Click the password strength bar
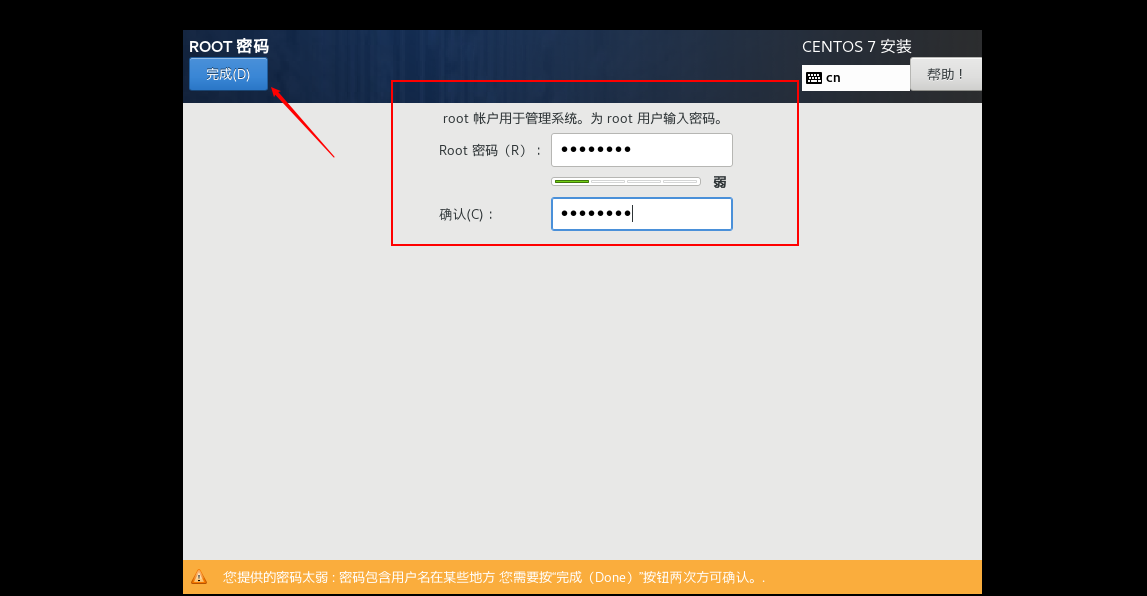This screenshot has height=596, width=1147. (x=625, y=181)
